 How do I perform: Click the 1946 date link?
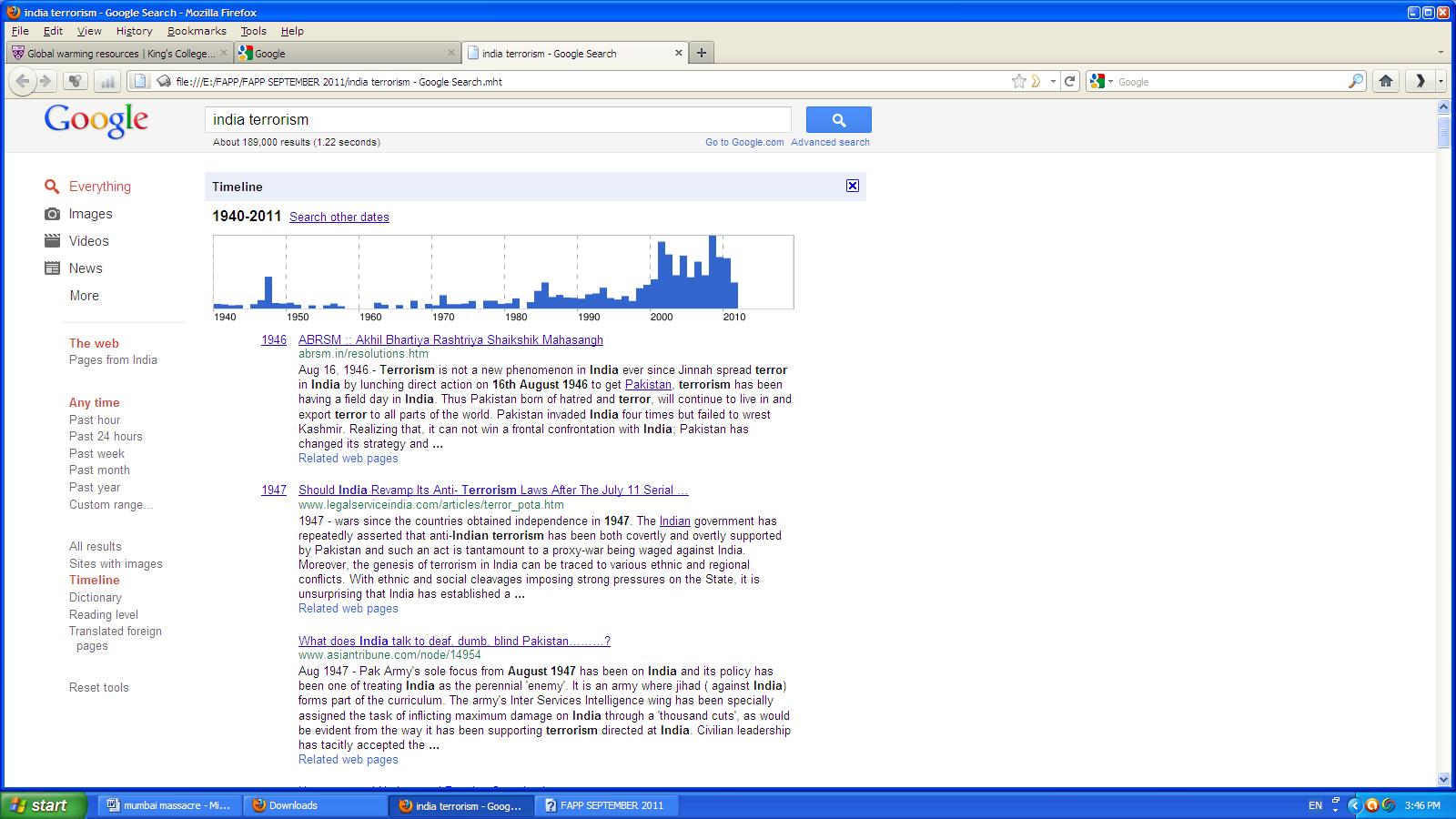[274, 339]
